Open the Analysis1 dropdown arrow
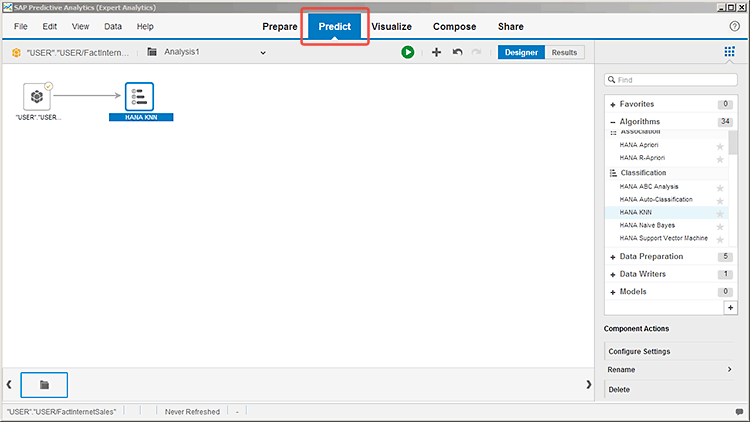This screenshot has height=422, width=750. 263,53
